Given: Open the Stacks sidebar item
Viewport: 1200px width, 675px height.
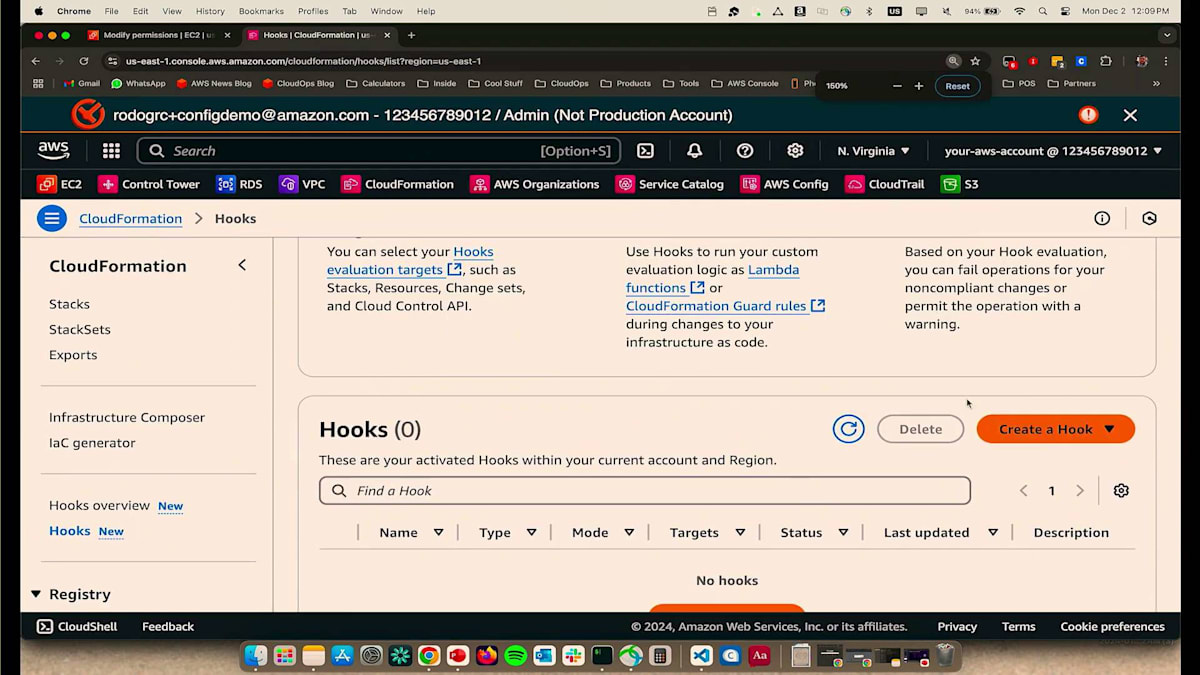Looking at the screenshot, I should [x=69, y=304].
